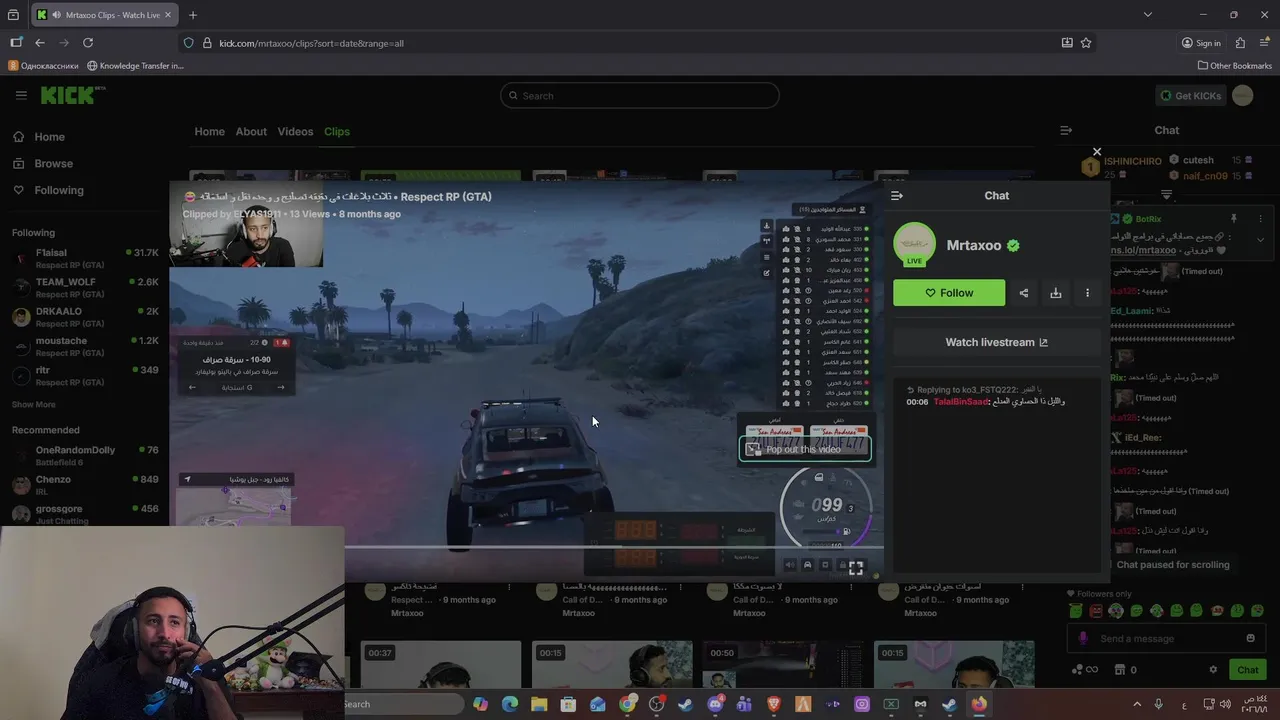The width and height of the screenshot is (1280, 720).
Task: Open clip more options three-dot menu
Action: [1087, 293]
